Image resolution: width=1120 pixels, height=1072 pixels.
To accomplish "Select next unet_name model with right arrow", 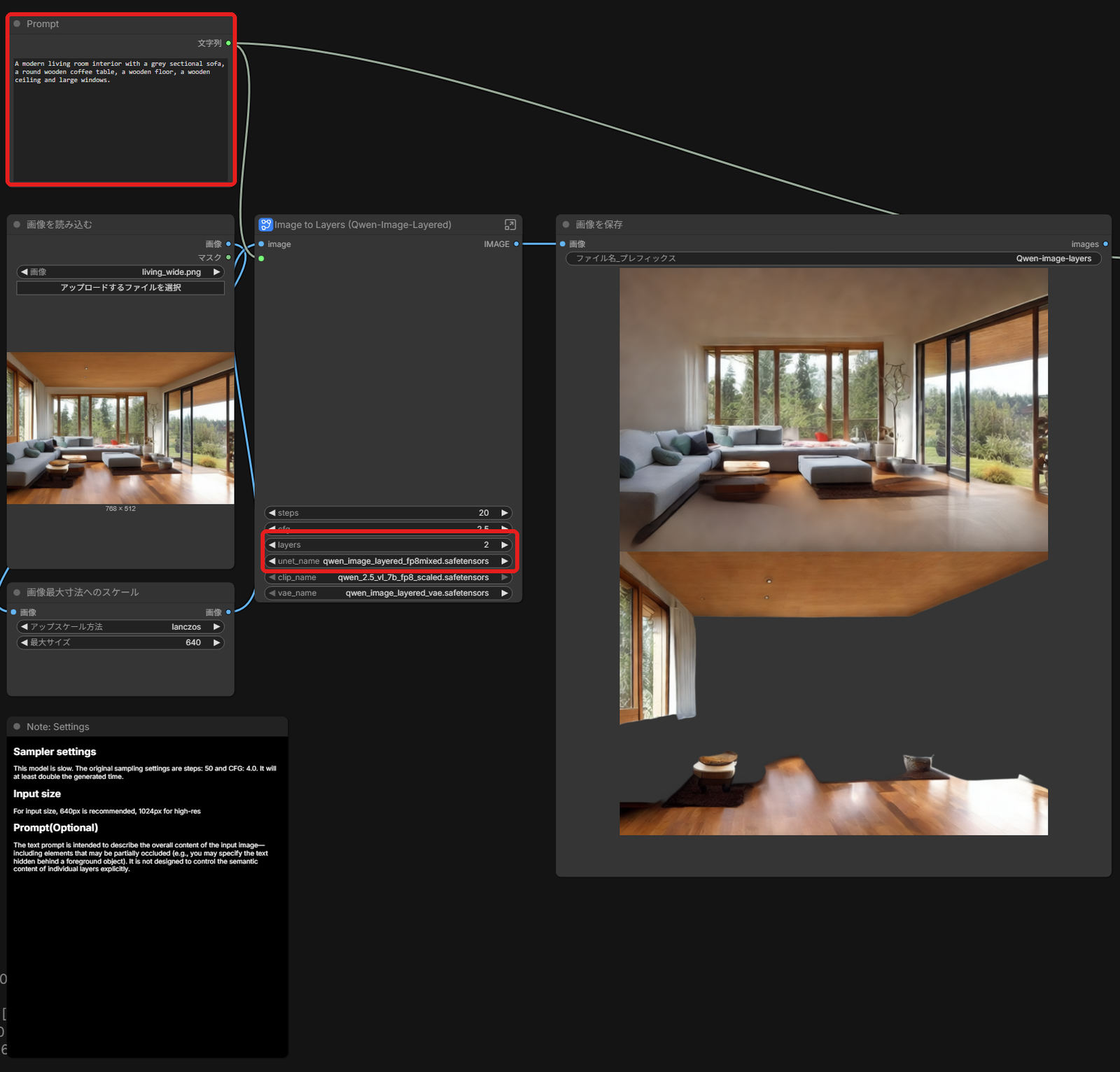I will (504, 561).
